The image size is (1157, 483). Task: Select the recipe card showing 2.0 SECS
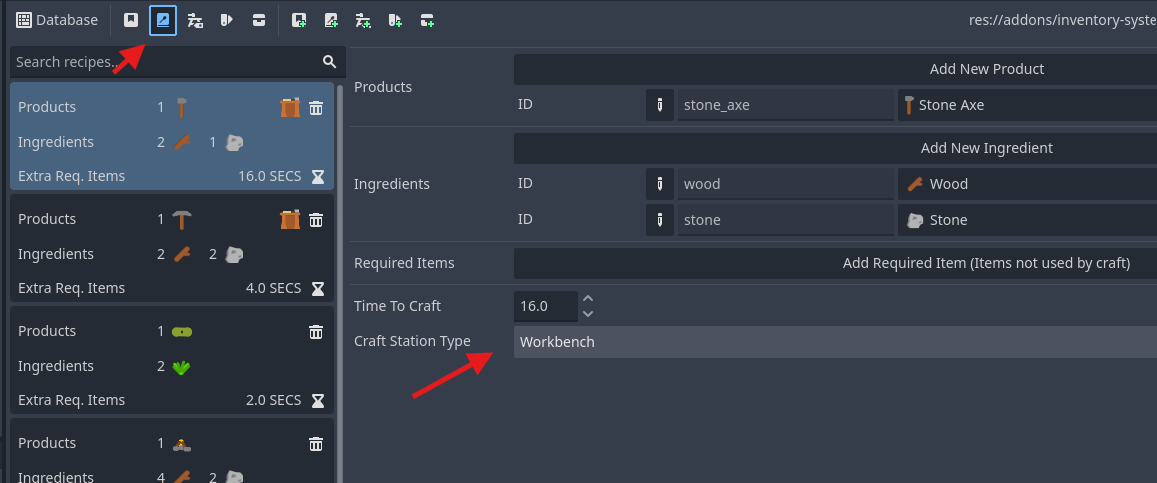tap(172, 360)
